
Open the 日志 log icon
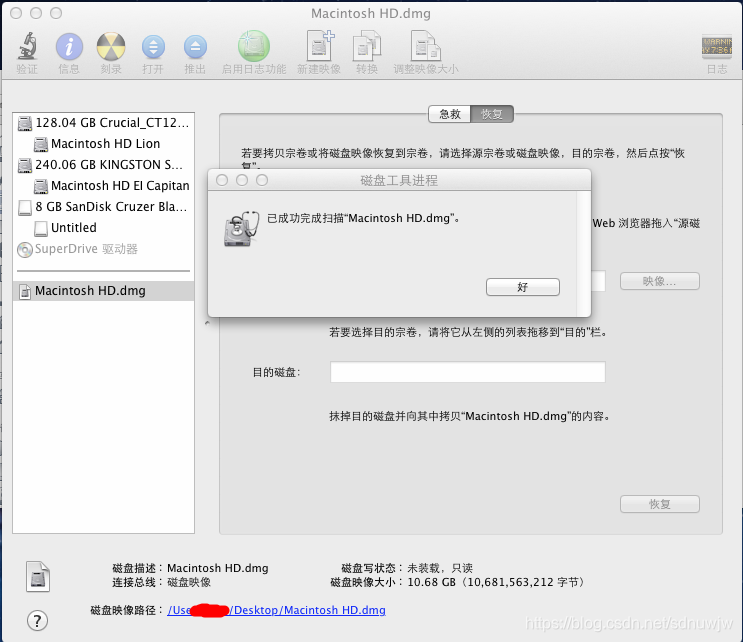(x=716, y=46)
